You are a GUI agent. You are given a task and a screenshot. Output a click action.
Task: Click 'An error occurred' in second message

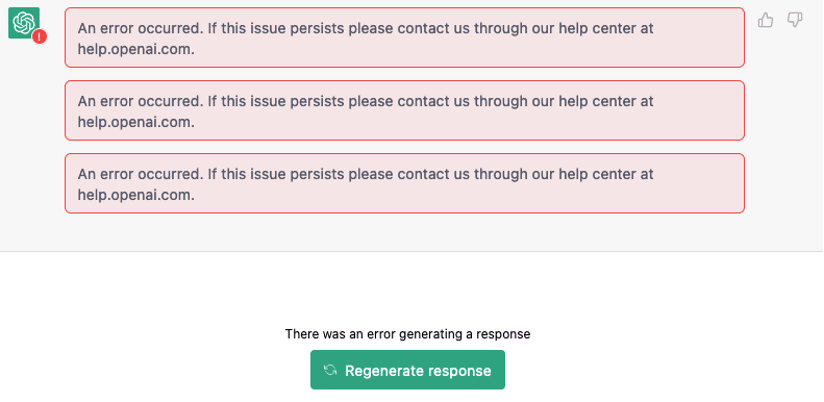(139, 101)
